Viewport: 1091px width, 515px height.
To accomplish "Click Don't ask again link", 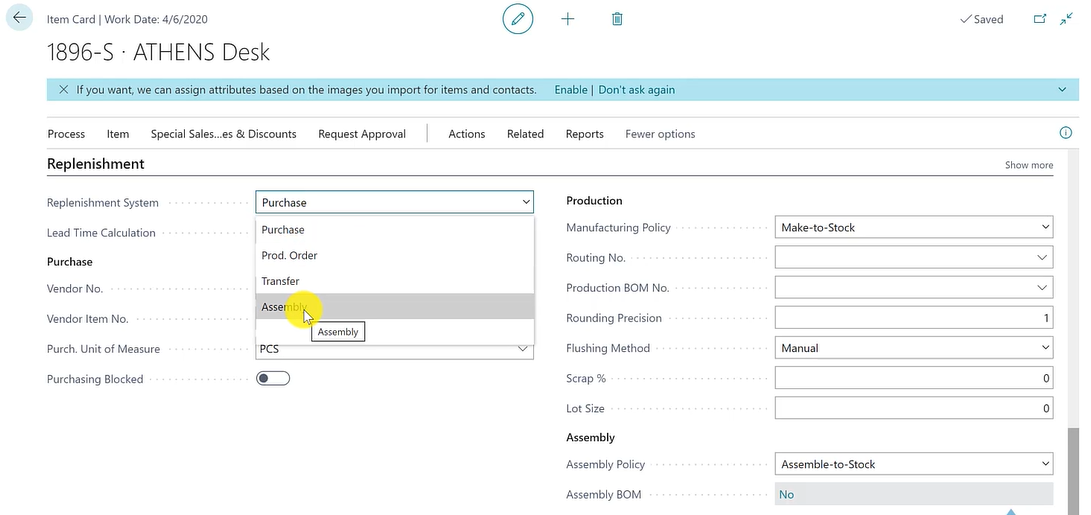I will click(x=637, y=90).
